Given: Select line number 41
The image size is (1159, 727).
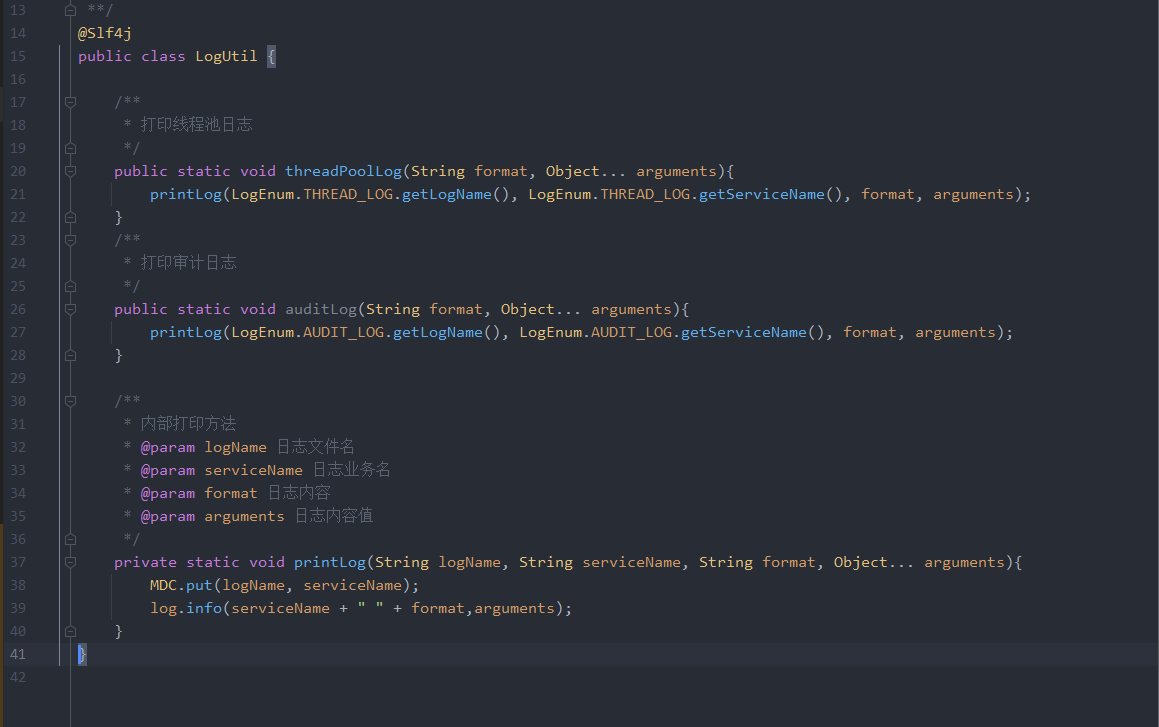Looking at the screenshot, I should [18, 653].
